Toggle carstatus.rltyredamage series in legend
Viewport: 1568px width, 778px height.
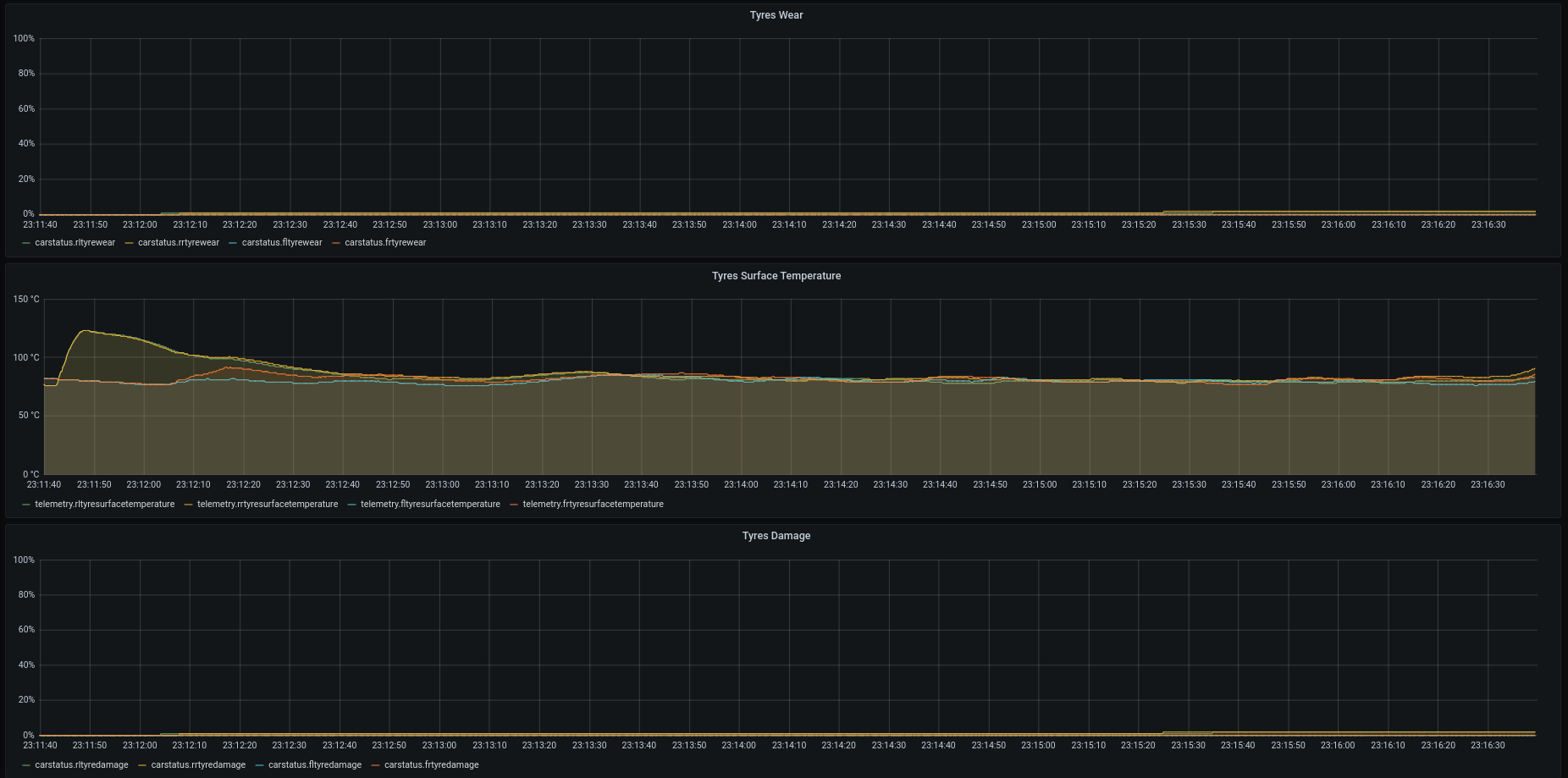81,765
